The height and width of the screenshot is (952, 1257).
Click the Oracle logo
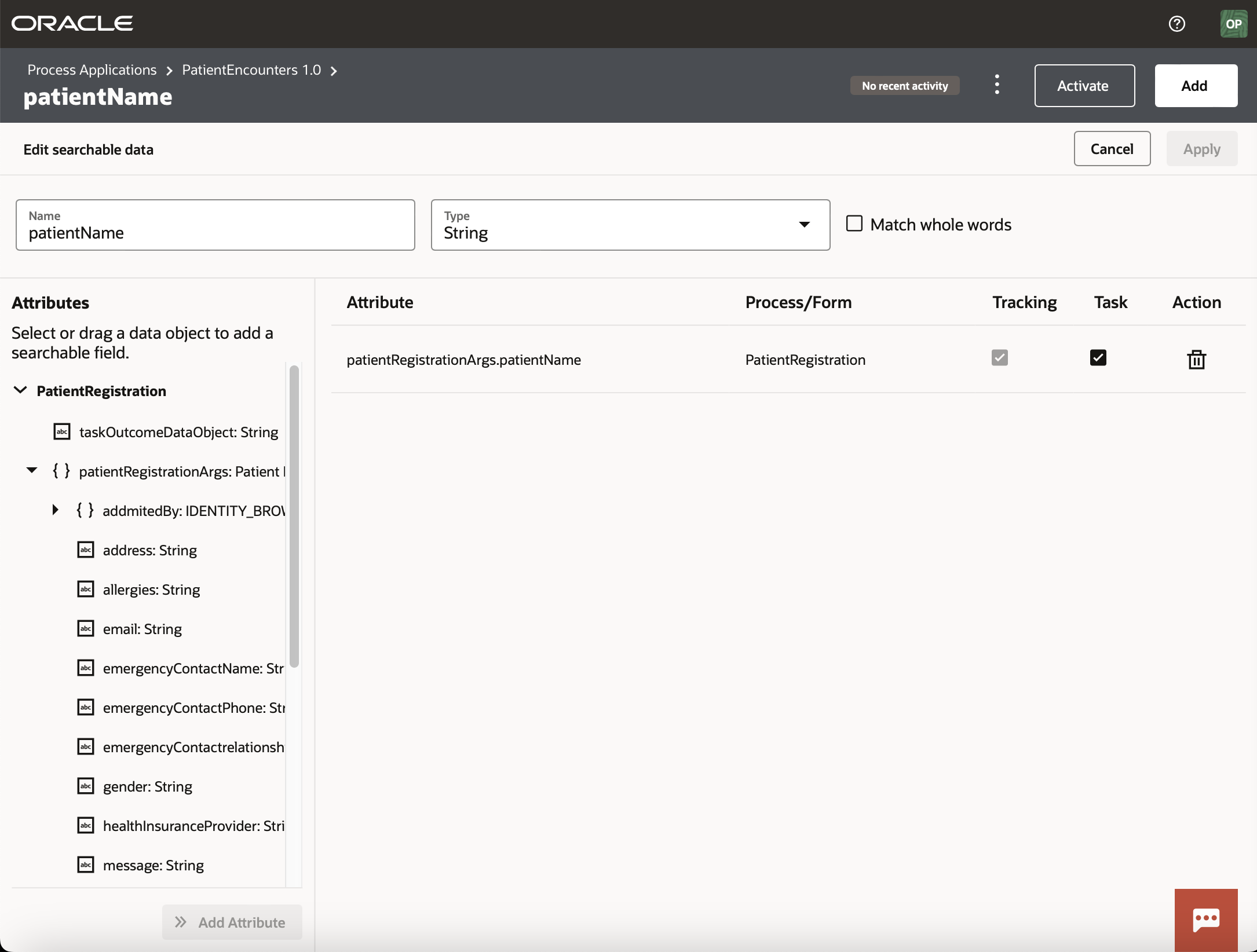coord(71,23)
